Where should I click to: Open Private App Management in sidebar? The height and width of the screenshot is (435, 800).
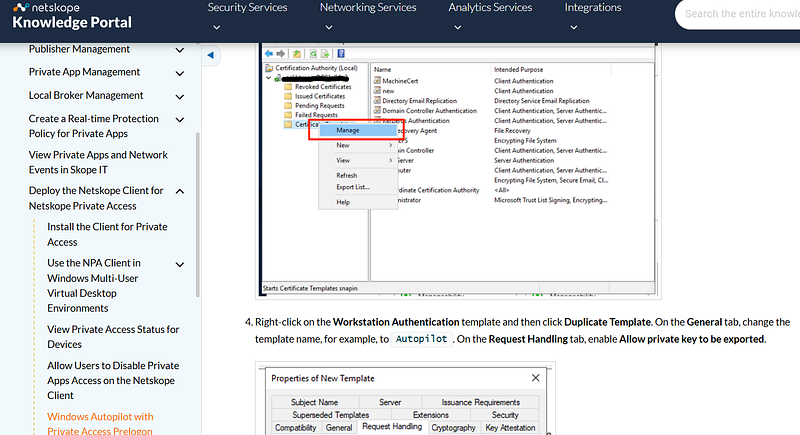coord(84,72)
